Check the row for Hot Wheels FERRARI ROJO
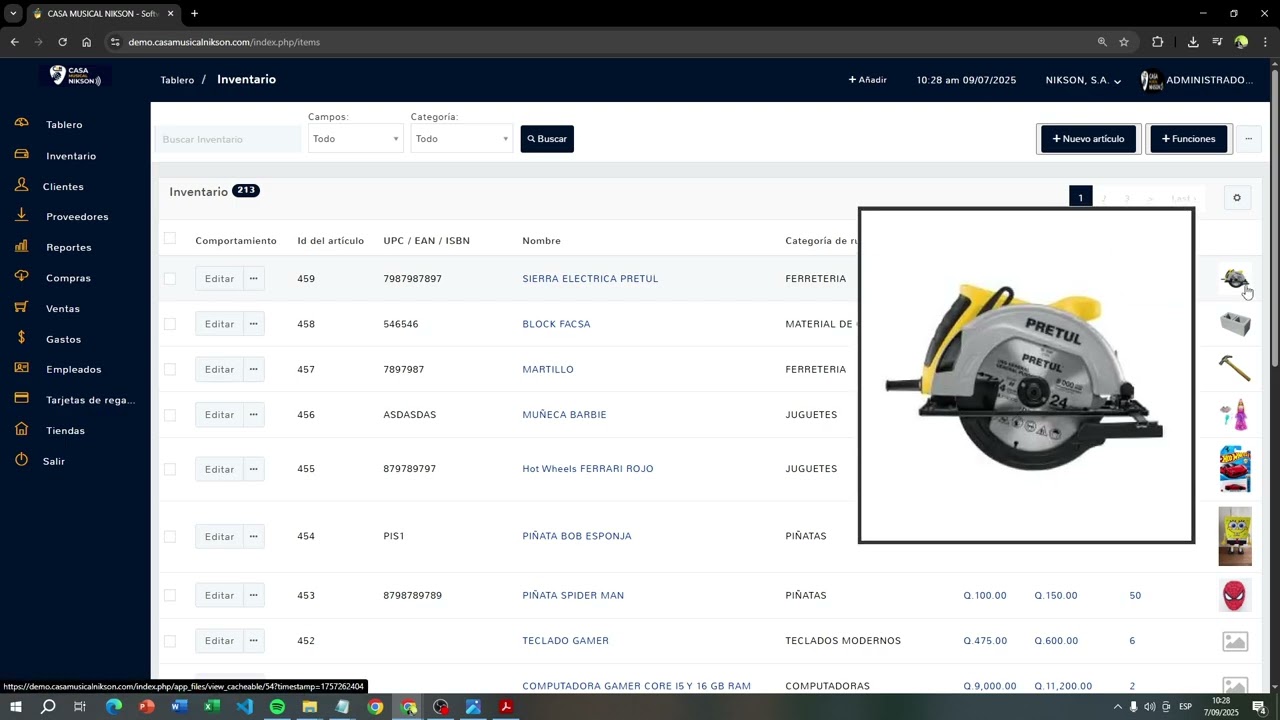Screen dimensions: 1280x720 170,469
